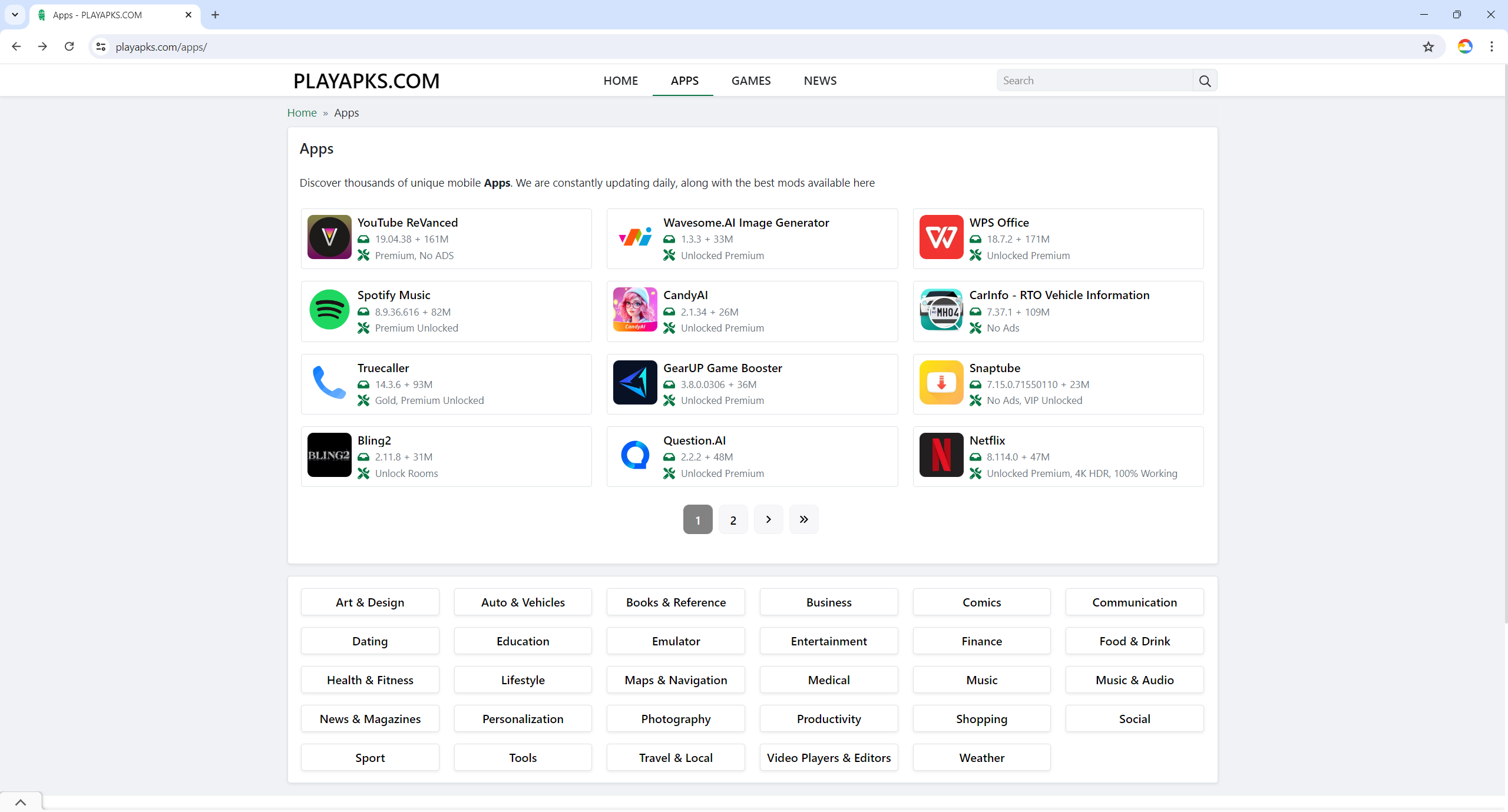Click the Home breadcrumb link
The height and width of the screenshot is (812, 1508).
click(x=302, y=112)
